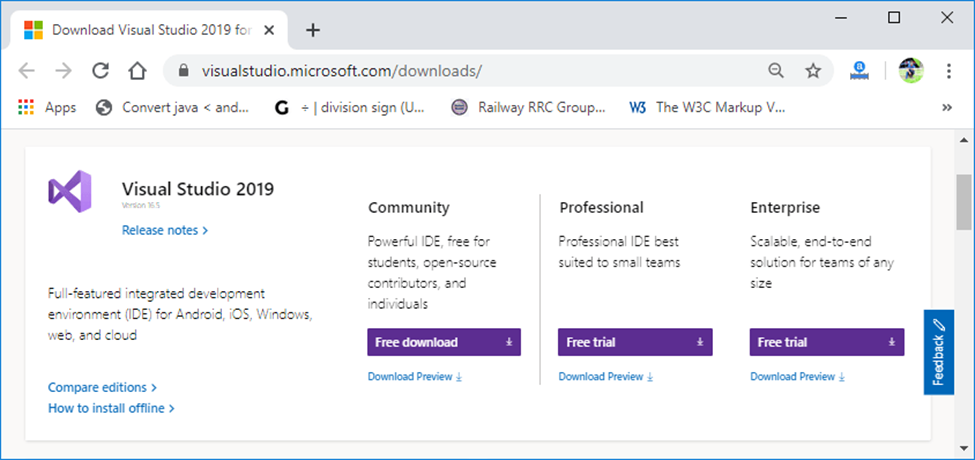Open the Railway RRC Group bookmark
The image size is (975, 460).
(x=528, y=108)
